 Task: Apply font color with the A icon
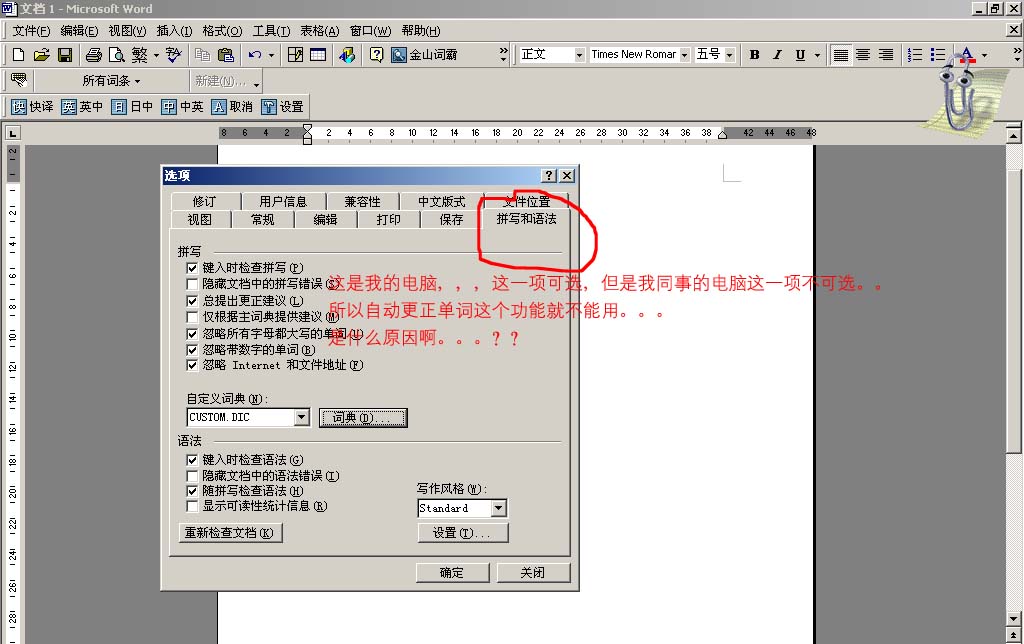967,55
